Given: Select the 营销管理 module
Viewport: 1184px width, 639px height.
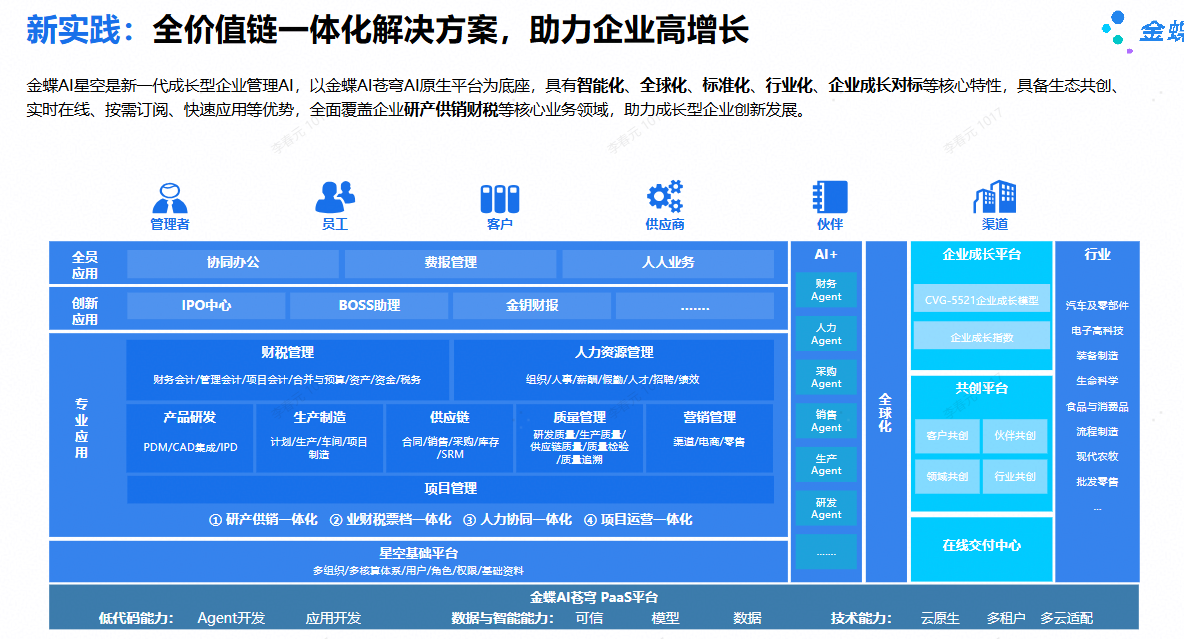Looking at the screenshot, I should point(709,438).
